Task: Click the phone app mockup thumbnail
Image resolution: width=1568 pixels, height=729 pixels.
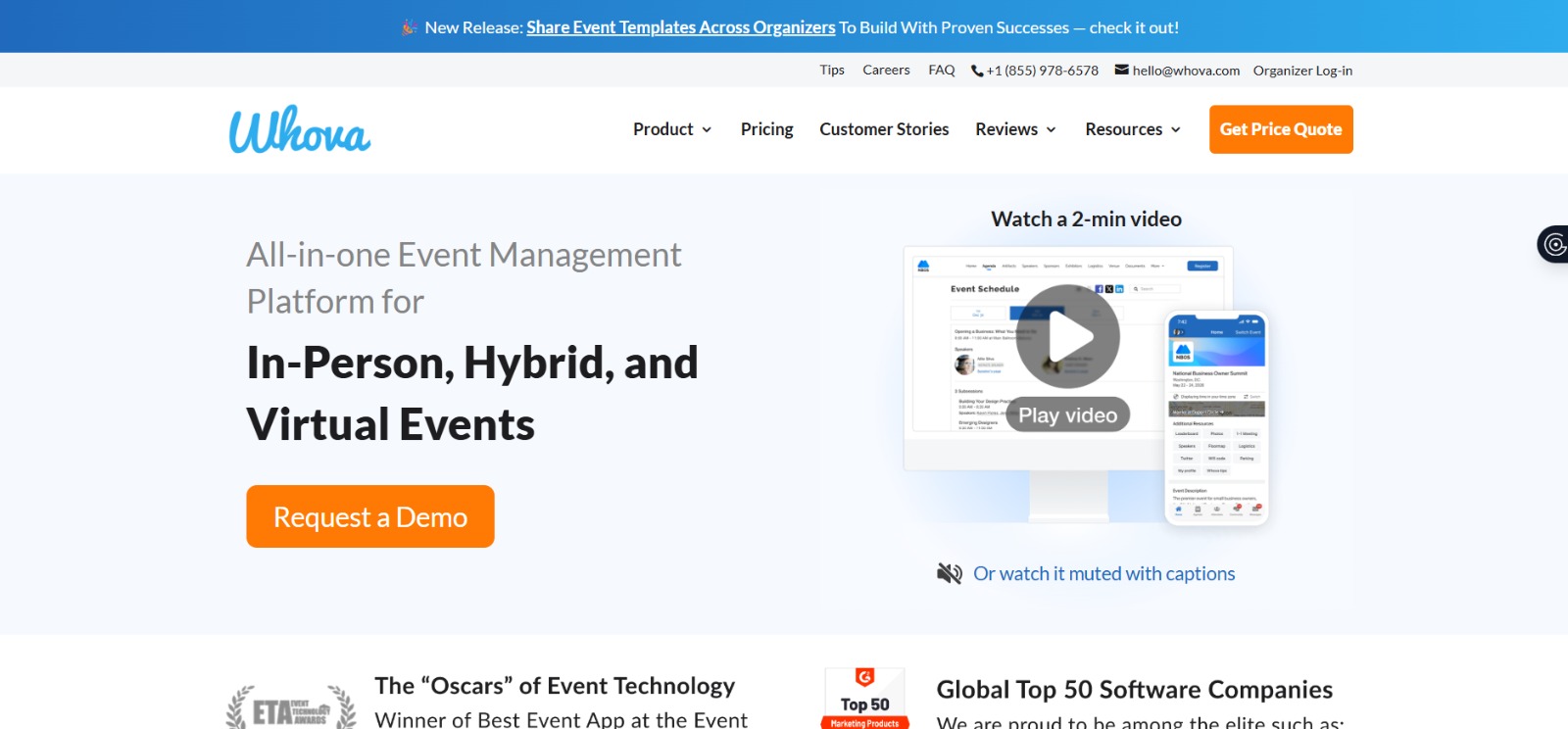Action: [x=1216, y=418]
